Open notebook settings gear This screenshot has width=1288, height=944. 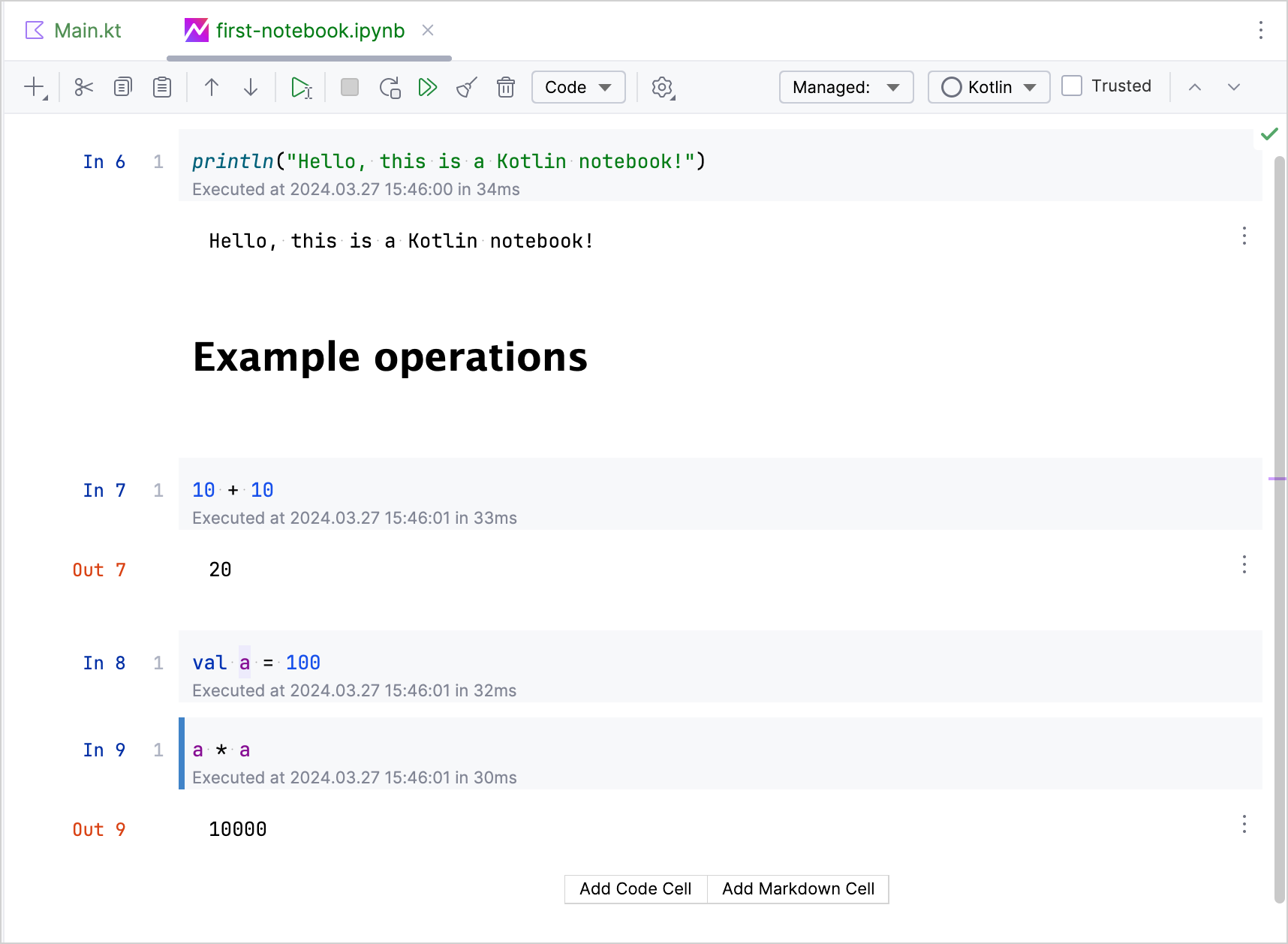(x=662, y=88)
